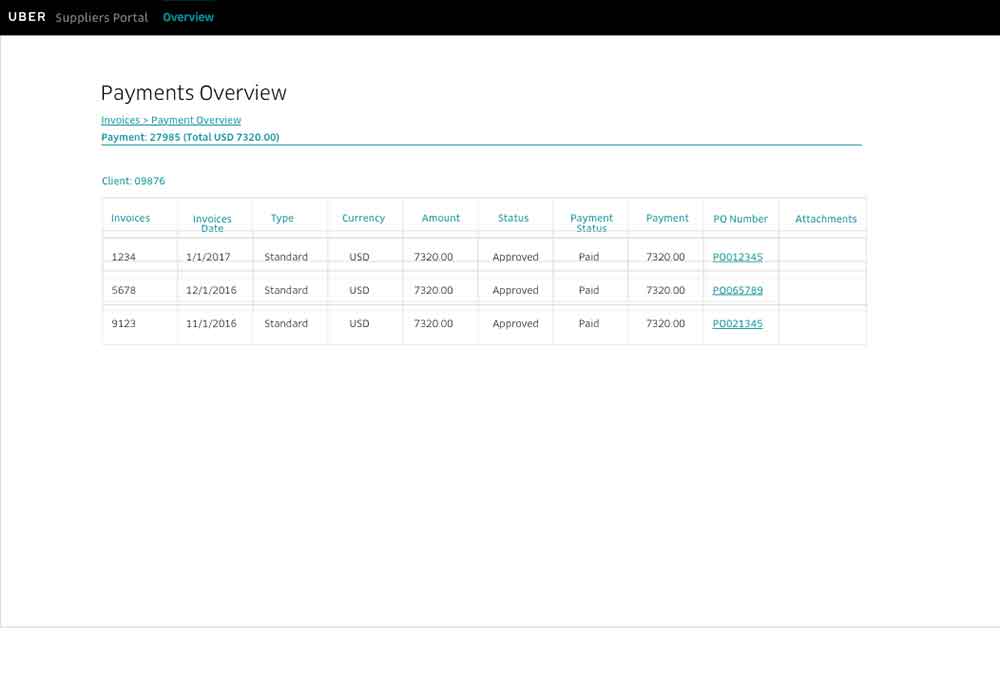Select invoice number 5678

point(124,290)
